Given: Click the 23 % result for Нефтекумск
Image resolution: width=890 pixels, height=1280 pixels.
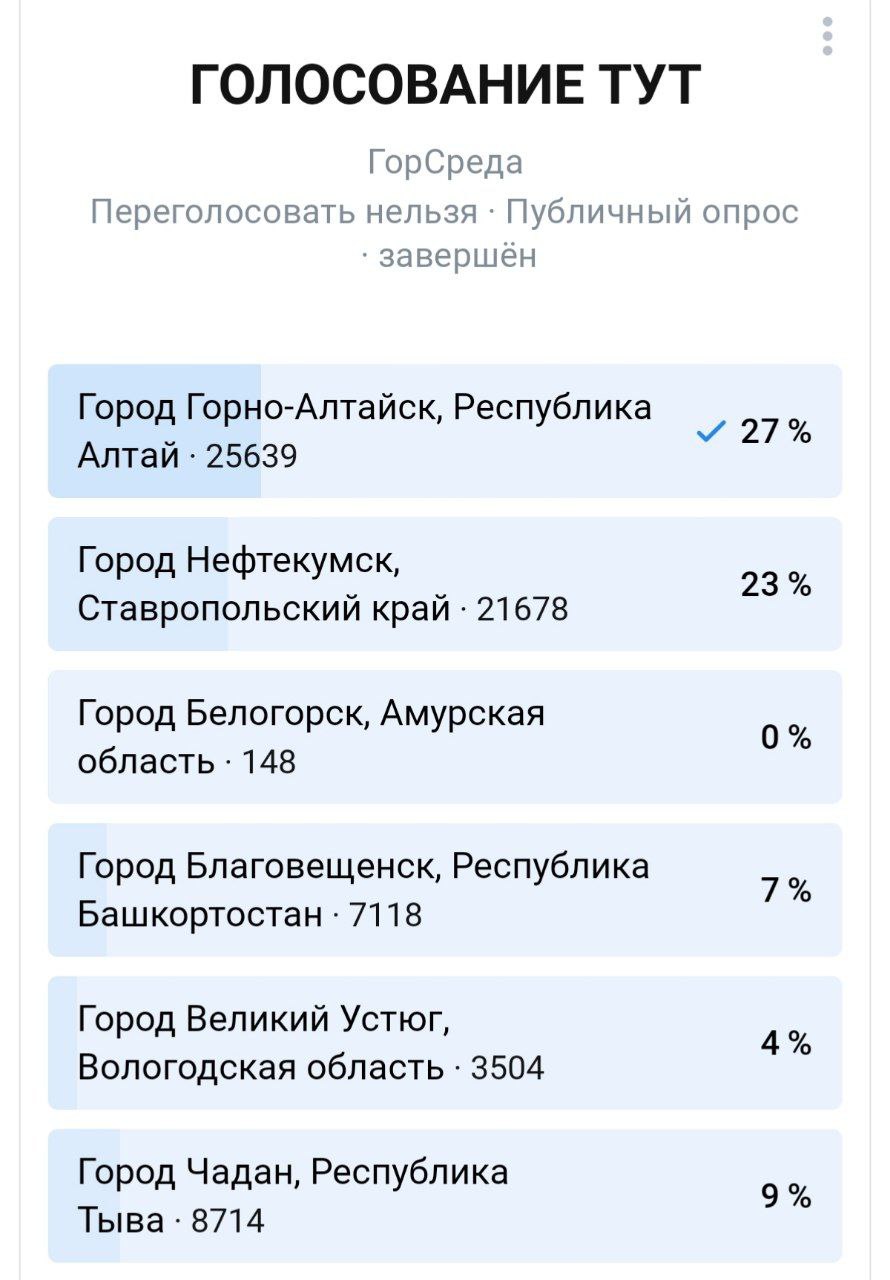Looking at the screenshot, I should pos(776,585).
